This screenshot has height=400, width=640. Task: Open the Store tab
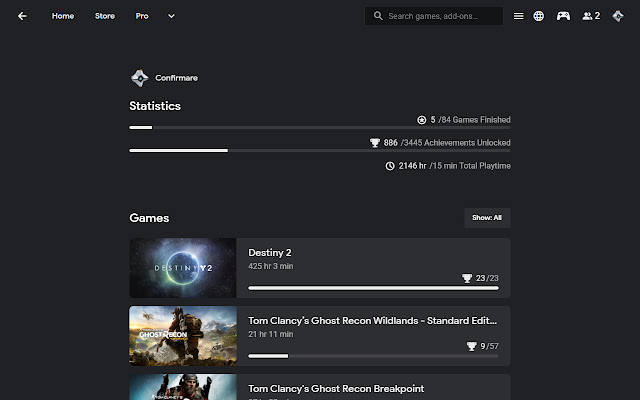(x=105, y=16)
